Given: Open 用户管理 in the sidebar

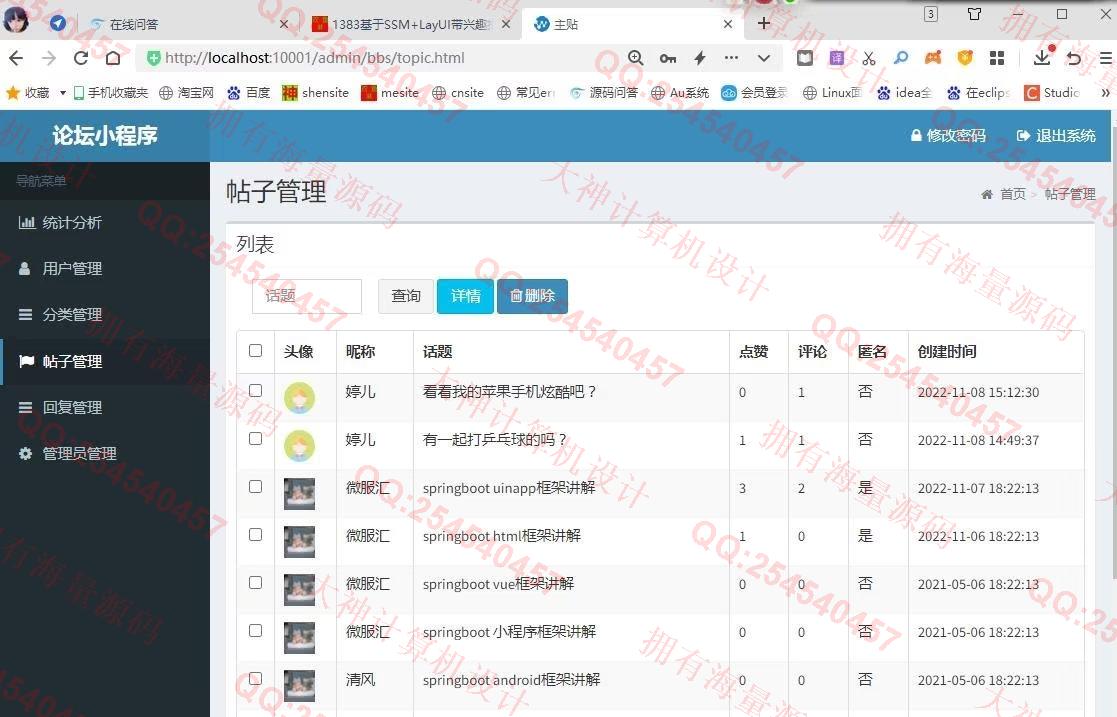Looking at the screenshot, I should click(105, 269).
